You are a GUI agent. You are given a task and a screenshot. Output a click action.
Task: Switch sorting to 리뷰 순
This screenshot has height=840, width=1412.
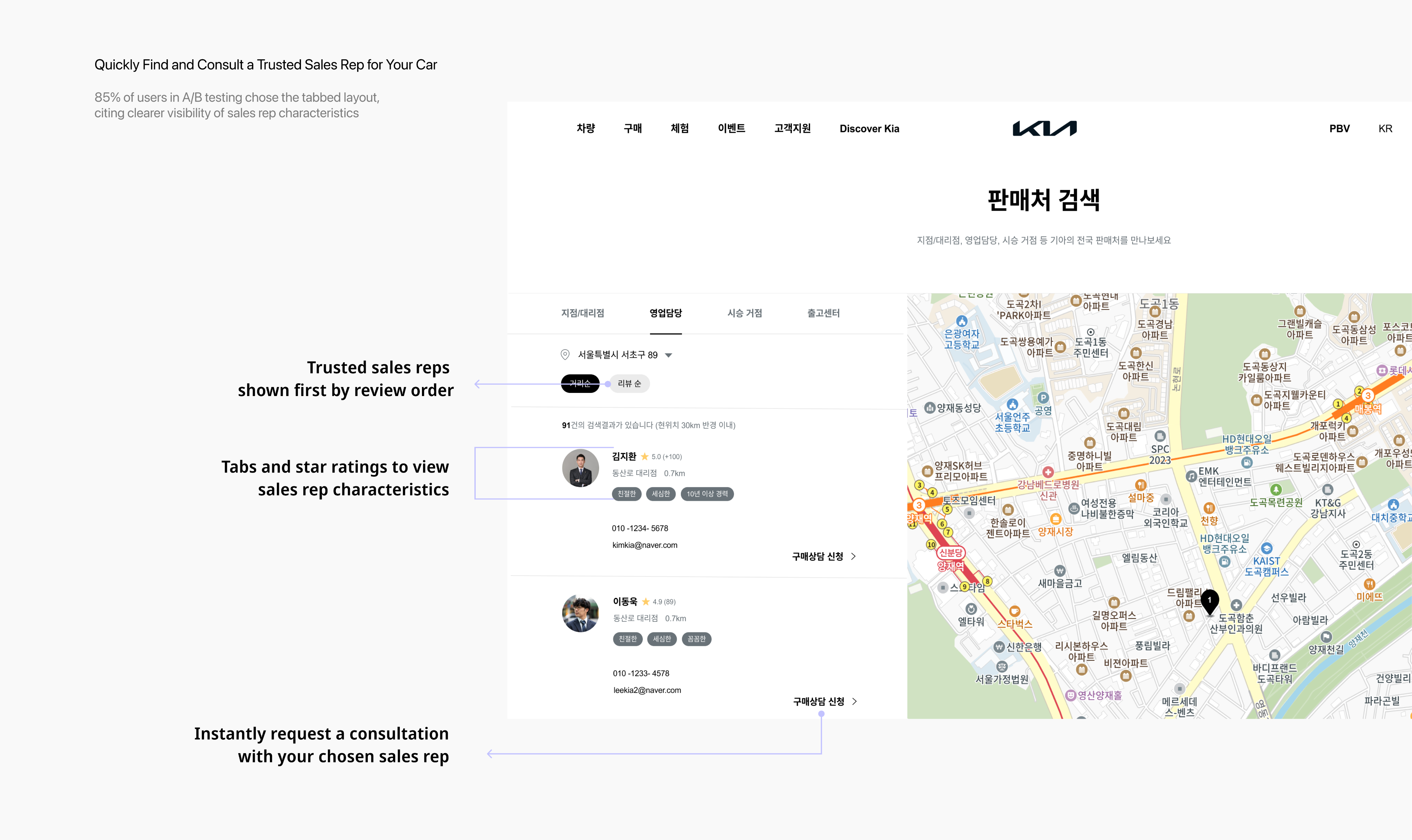click(629, 384)
